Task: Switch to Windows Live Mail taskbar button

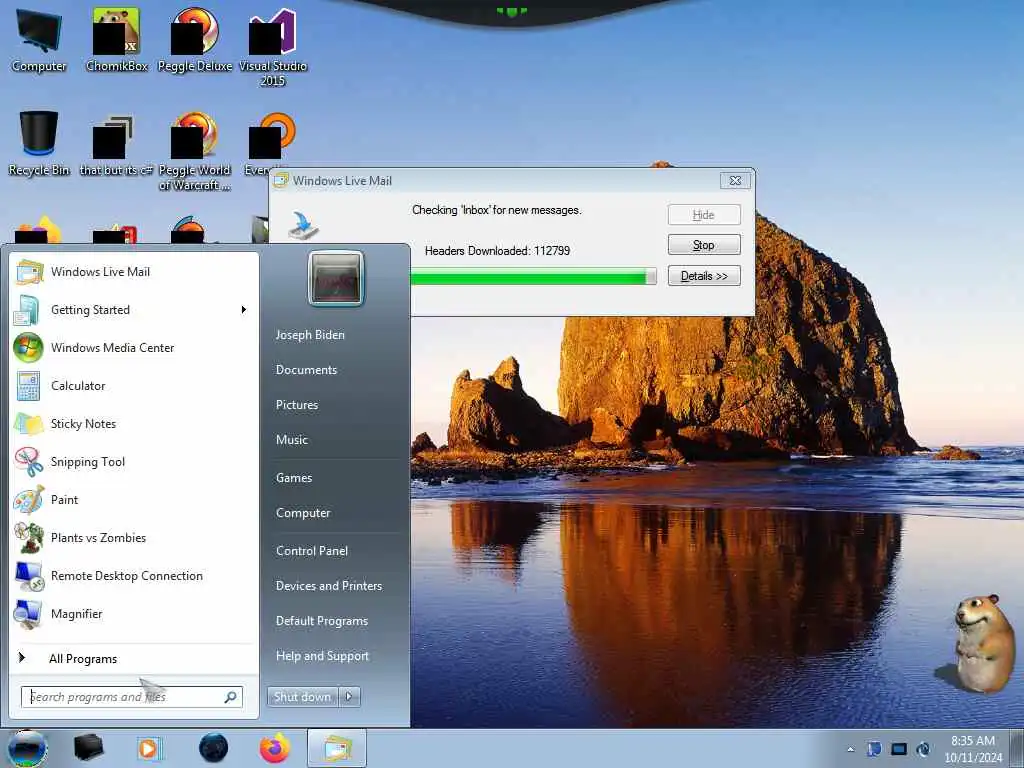Action: pyautogui.click(x=337, y=748)
